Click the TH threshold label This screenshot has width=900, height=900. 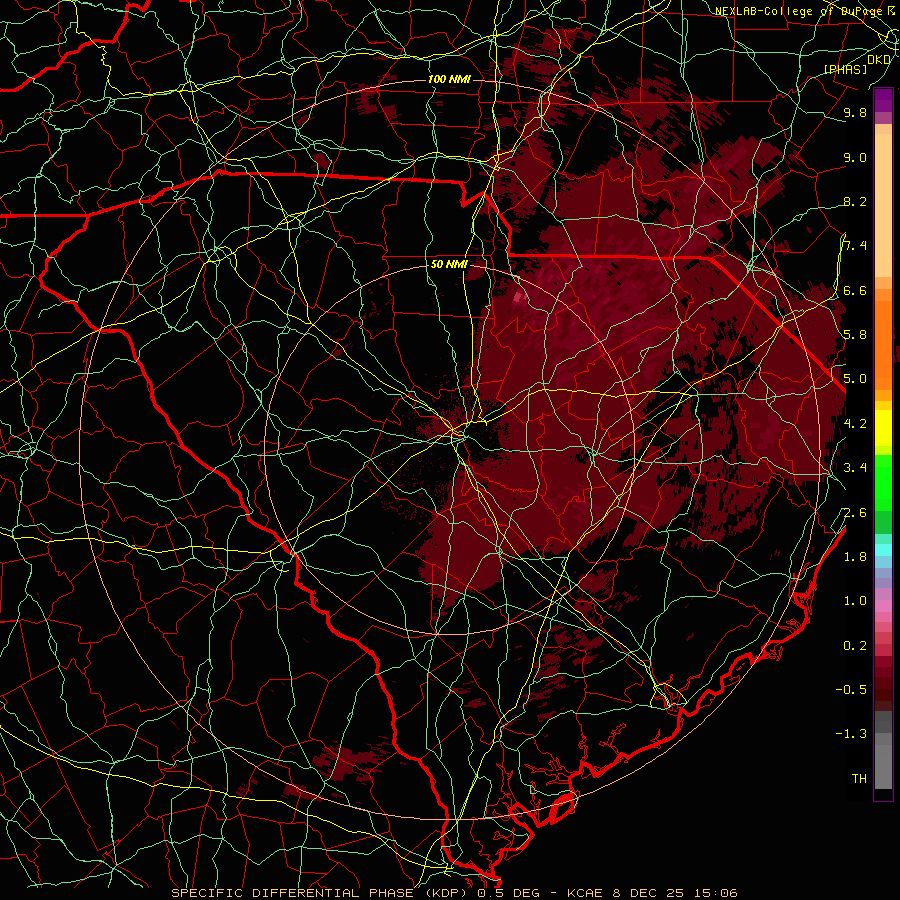pyautogui.click(x=859, y=779)
